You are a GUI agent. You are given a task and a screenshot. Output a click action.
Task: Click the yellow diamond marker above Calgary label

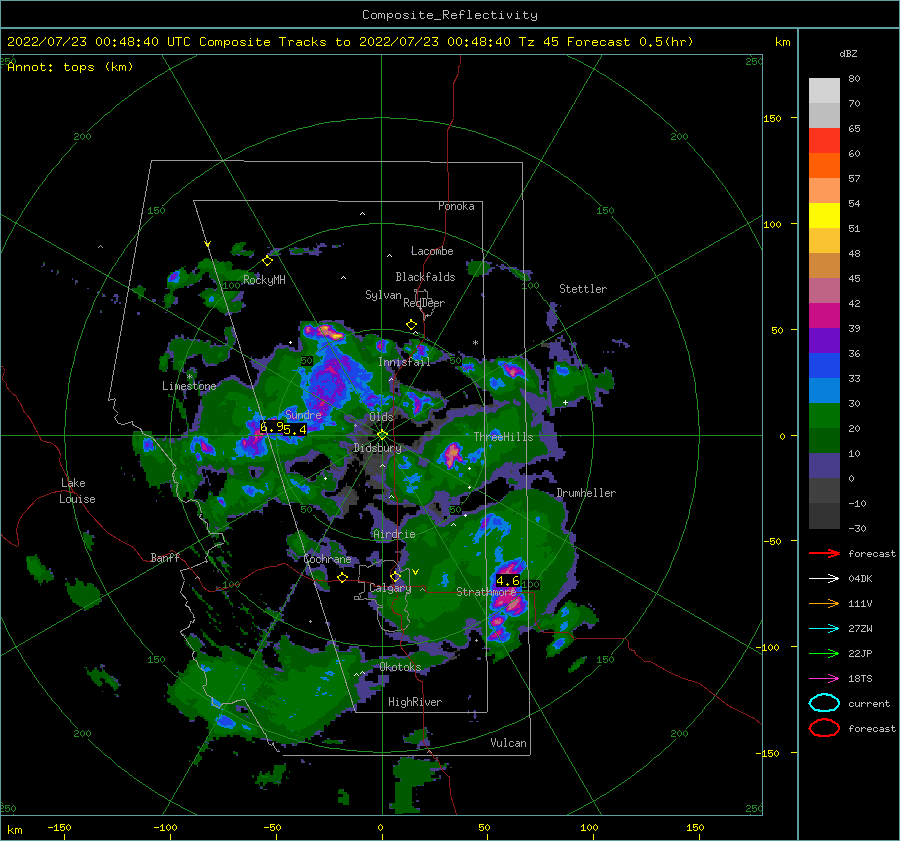(x=395, y=576)
